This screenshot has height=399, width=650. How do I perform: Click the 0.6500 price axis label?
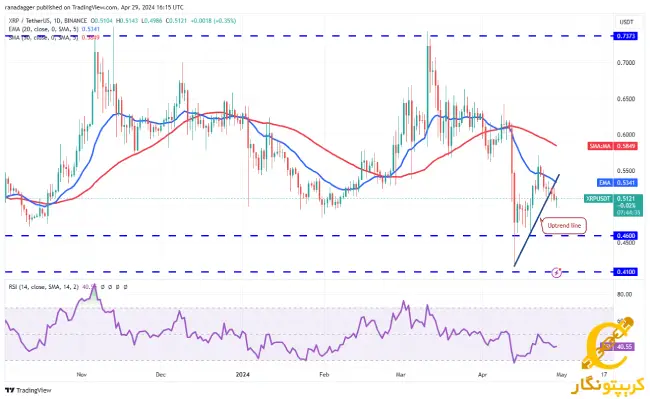pos(626,99)
